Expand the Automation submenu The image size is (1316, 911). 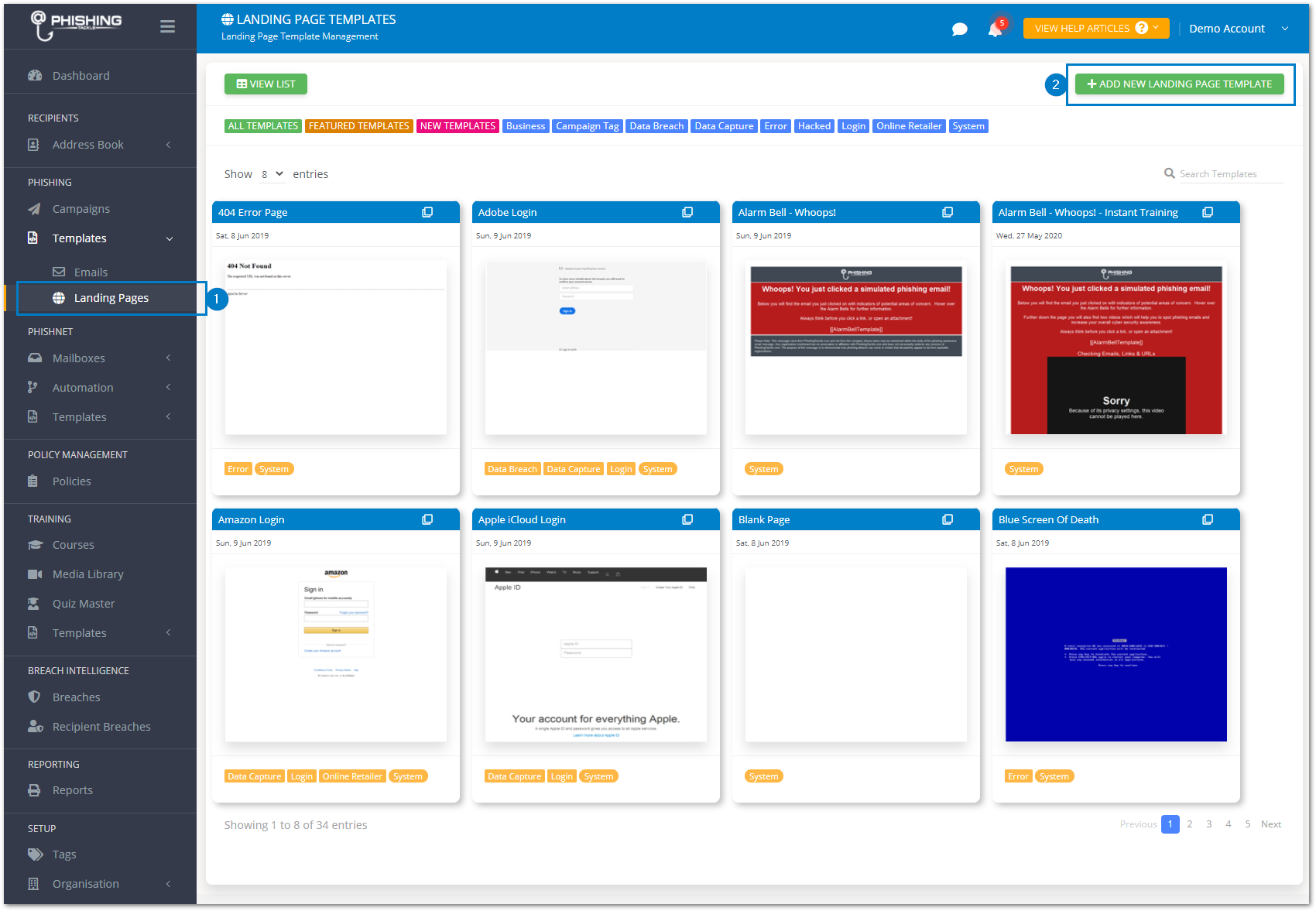coord(168,387)
